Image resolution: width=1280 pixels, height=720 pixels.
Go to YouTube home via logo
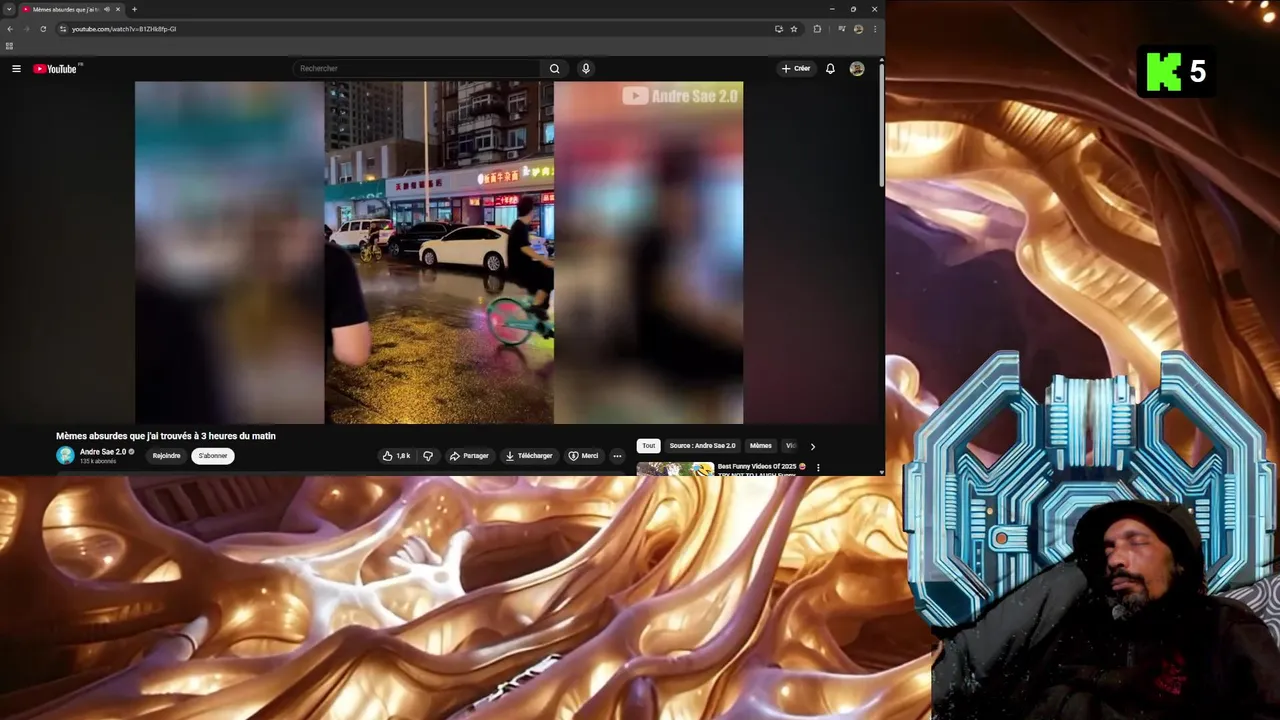[55, 69]
